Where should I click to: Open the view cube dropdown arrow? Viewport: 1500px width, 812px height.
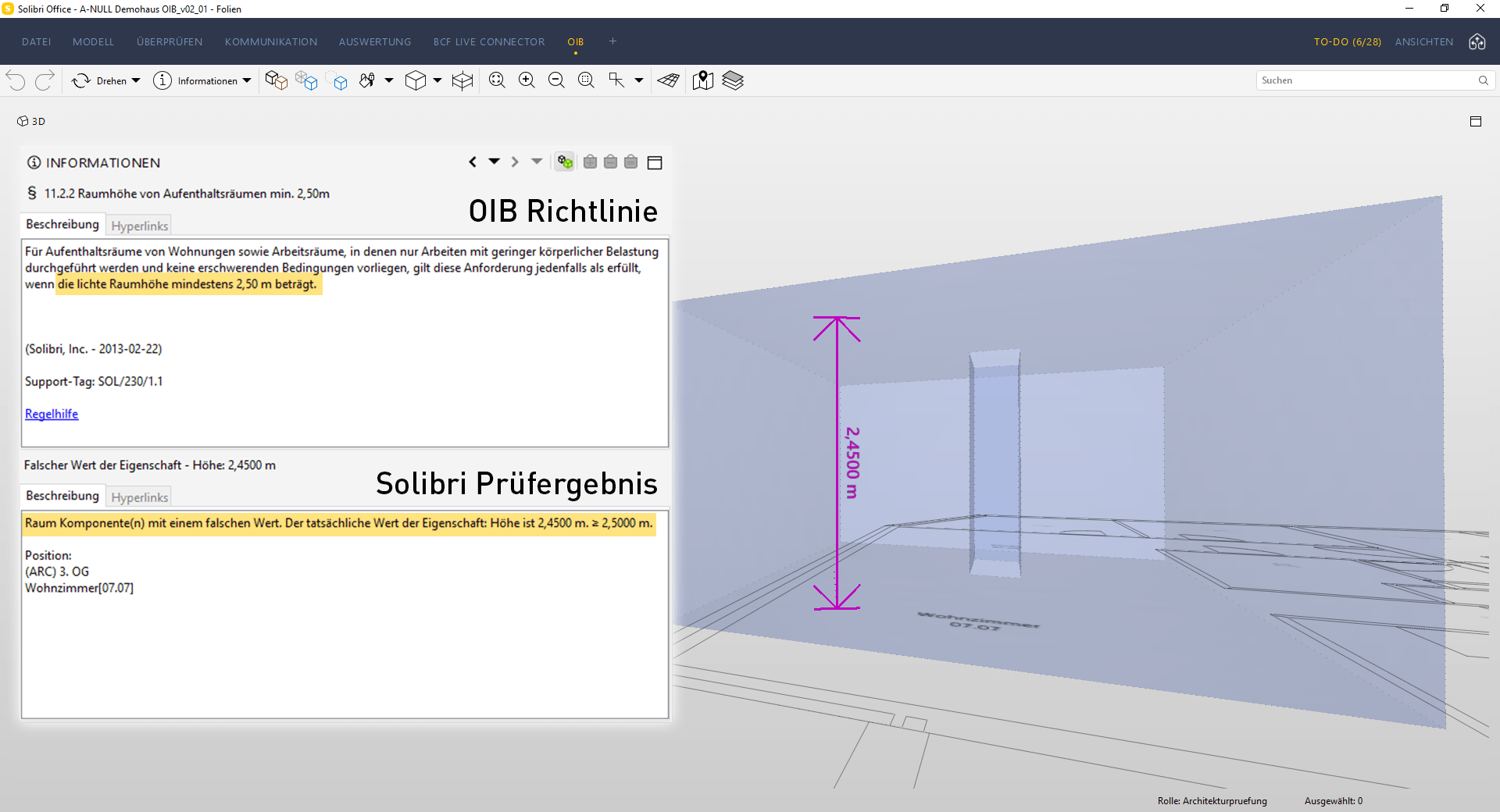[437, 80]
